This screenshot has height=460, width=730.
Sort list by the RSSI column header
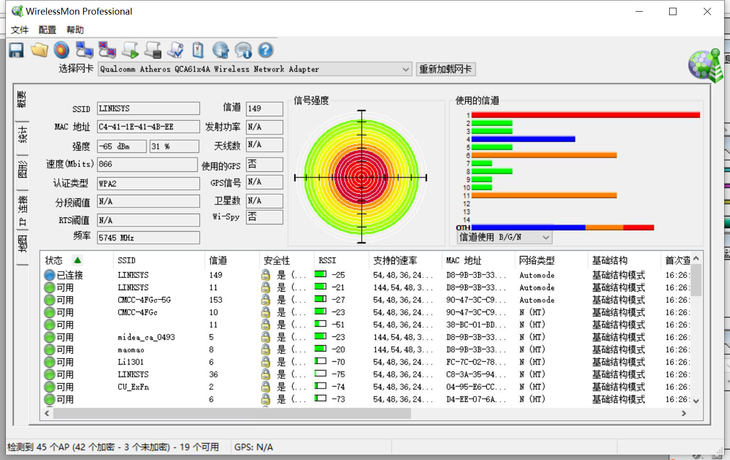coord(341,260)
